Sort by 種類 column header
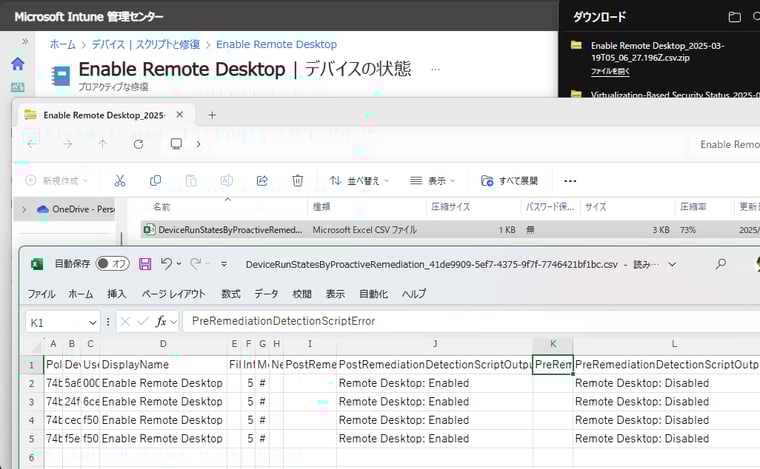This screenshot has height=469, width=760. coord(321,207)
